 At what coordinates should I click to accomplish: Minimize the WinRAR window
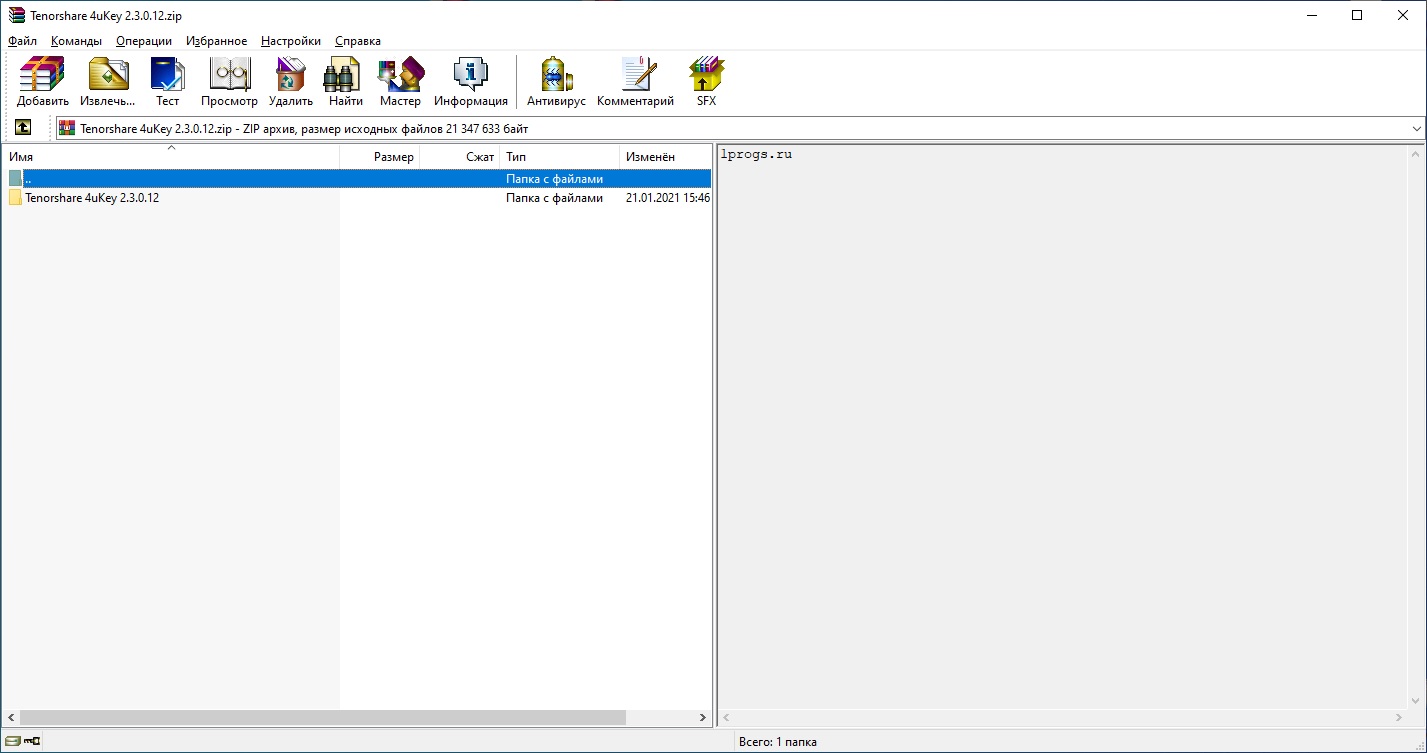point(1311,15)
